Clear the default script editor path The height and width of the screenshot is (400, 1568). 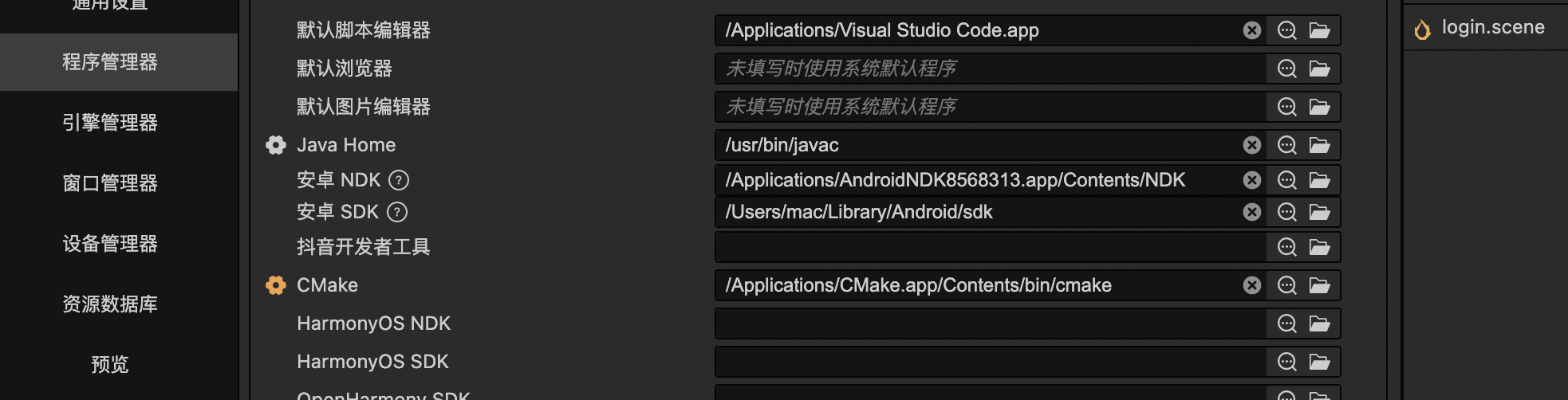pyautogui.click(x=1252, y=30)
